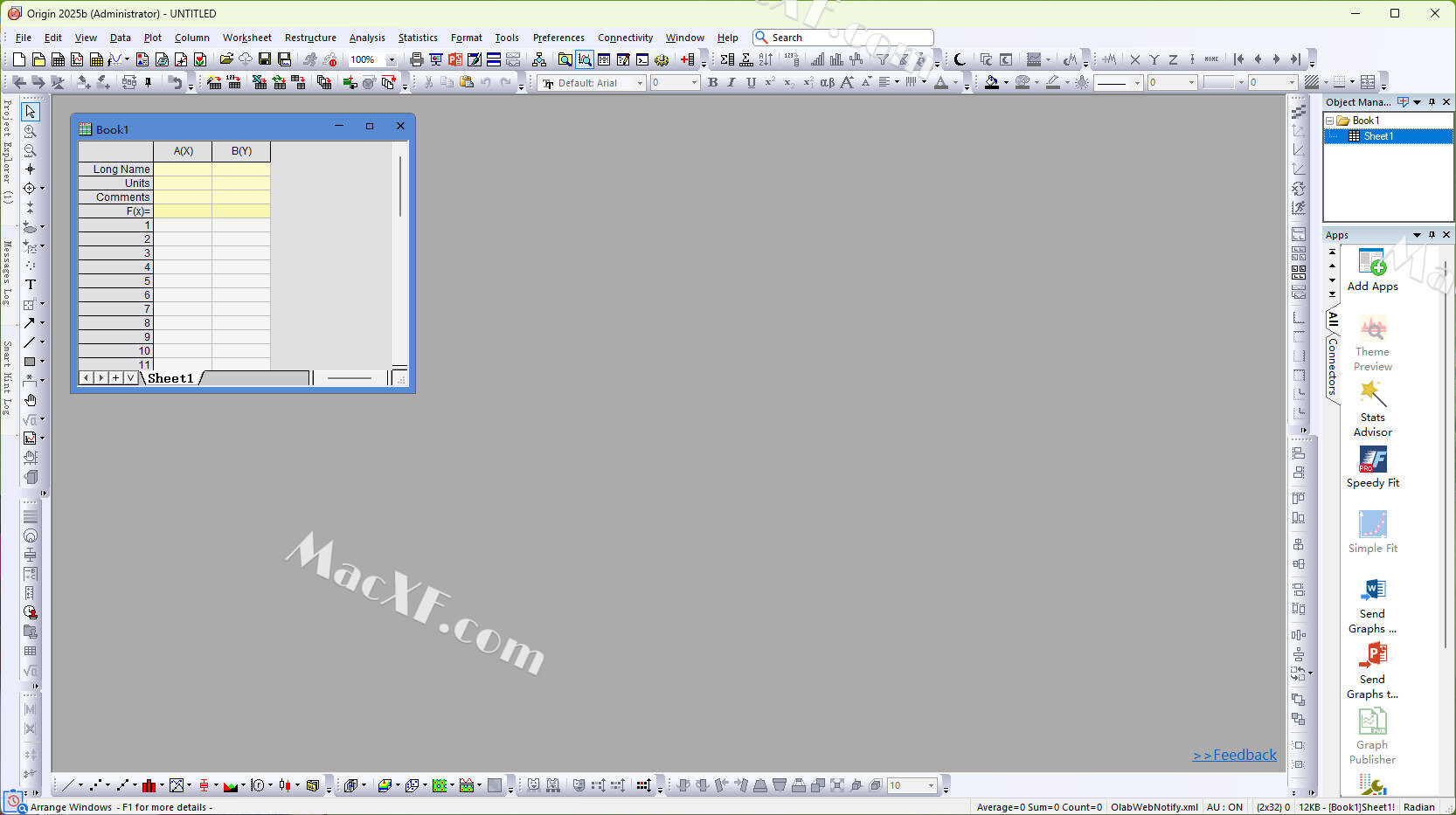This screenshot has height=815, width=1456.
Task: Click the Add Data Filter funnel icon
Action: pyautogui.click(x=883, y=59)
